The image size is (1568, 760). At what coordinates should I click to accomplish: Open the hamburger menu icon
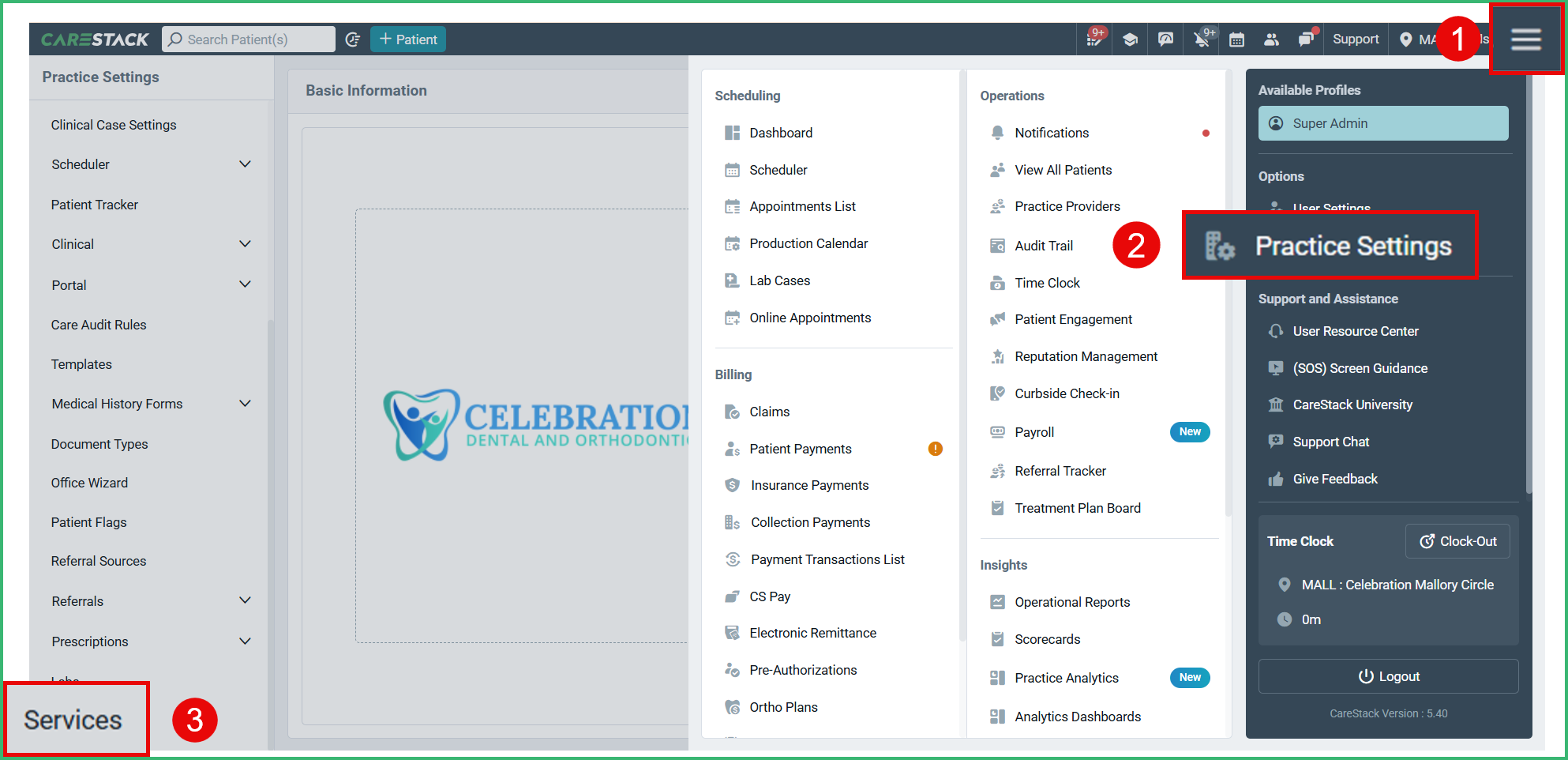1525,39
